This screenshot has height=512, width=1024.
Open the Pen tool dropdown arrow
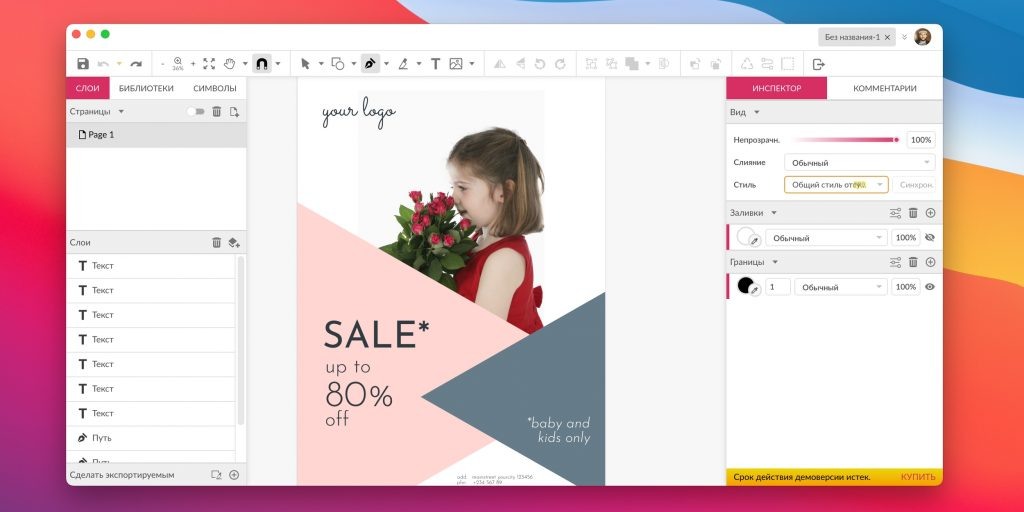(386, 64)
